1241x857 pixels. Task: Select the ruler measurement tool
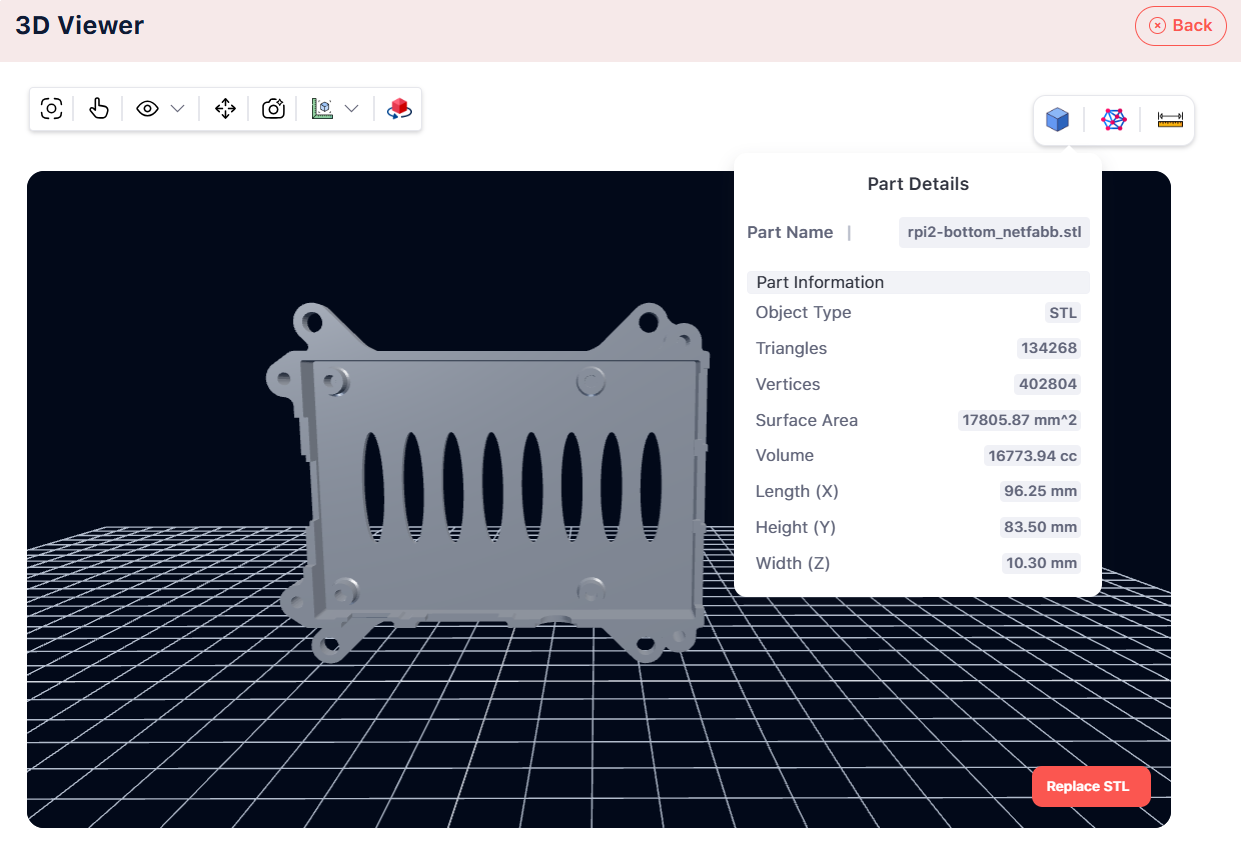pyautogui.click(x=1169, y=120)
